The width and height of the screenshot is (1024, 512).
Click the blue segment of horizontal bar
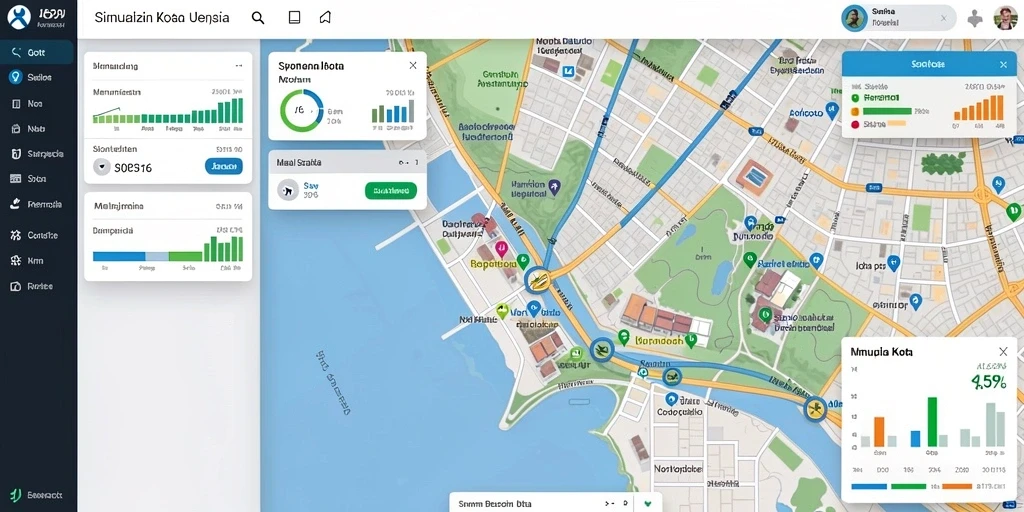[x=119, y=256]
